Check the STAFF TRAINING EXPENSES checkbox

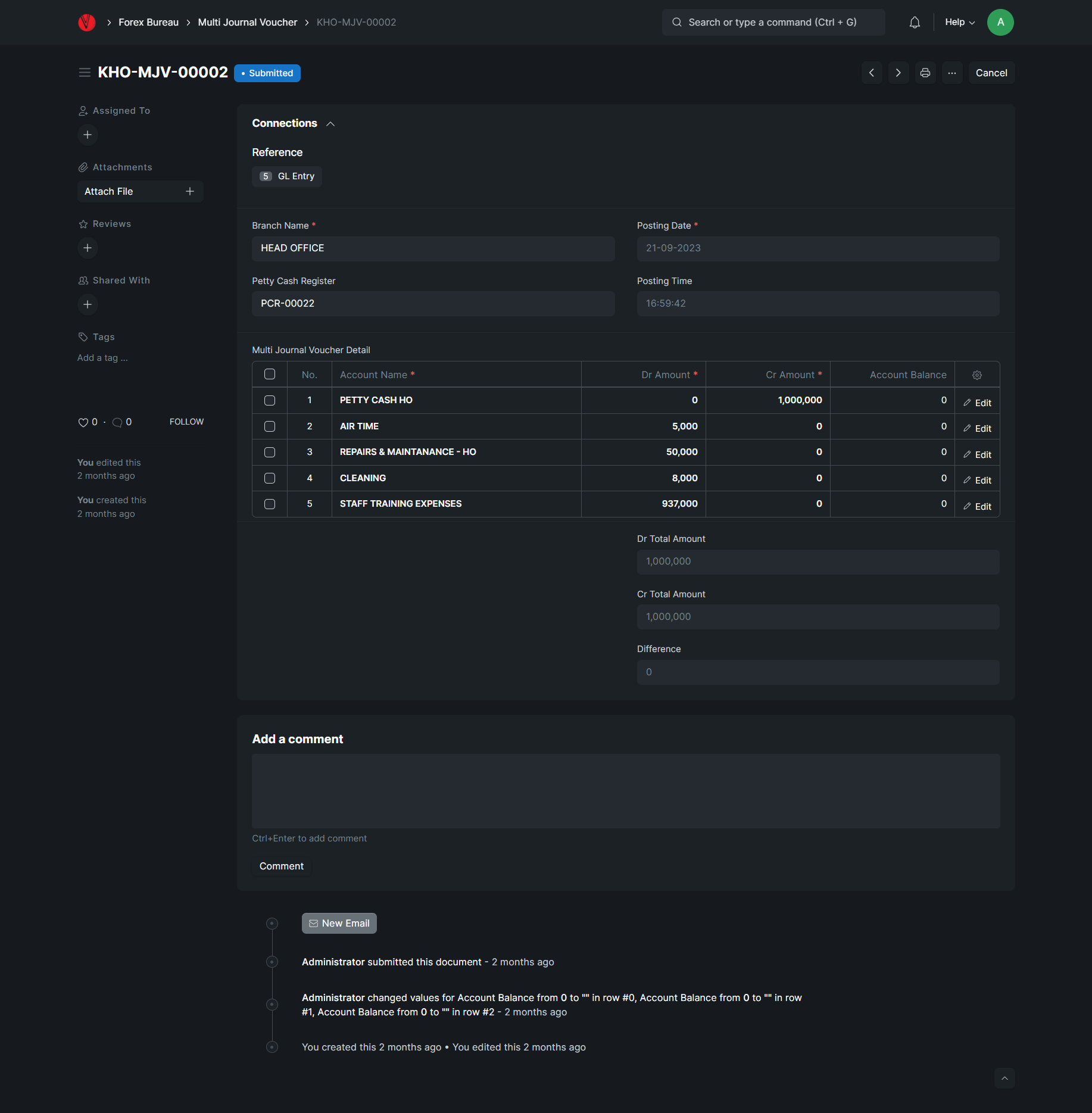[x=270, y=504]
